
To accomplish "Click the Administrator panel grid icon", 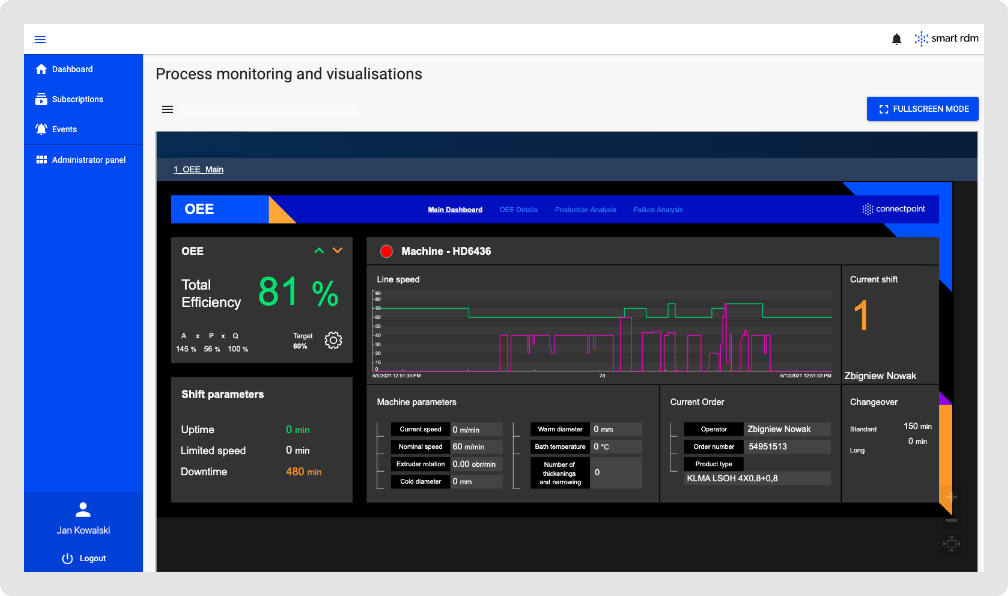I will [x=41, y=159].
